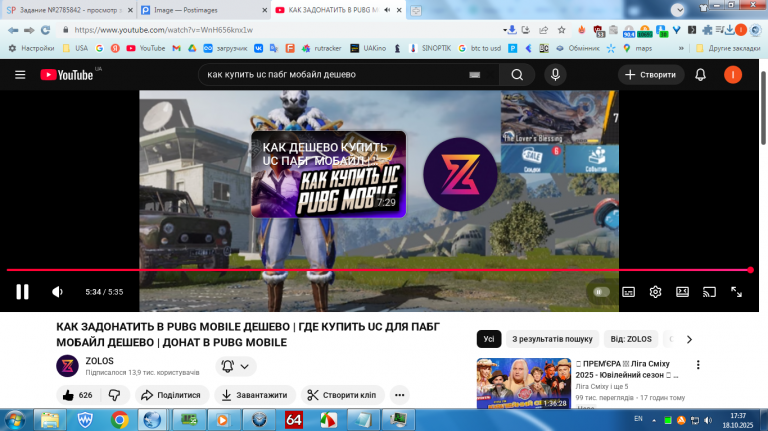Click Створити кліп button
This screenshot has width=768, height=431.
tap(342, 395)
